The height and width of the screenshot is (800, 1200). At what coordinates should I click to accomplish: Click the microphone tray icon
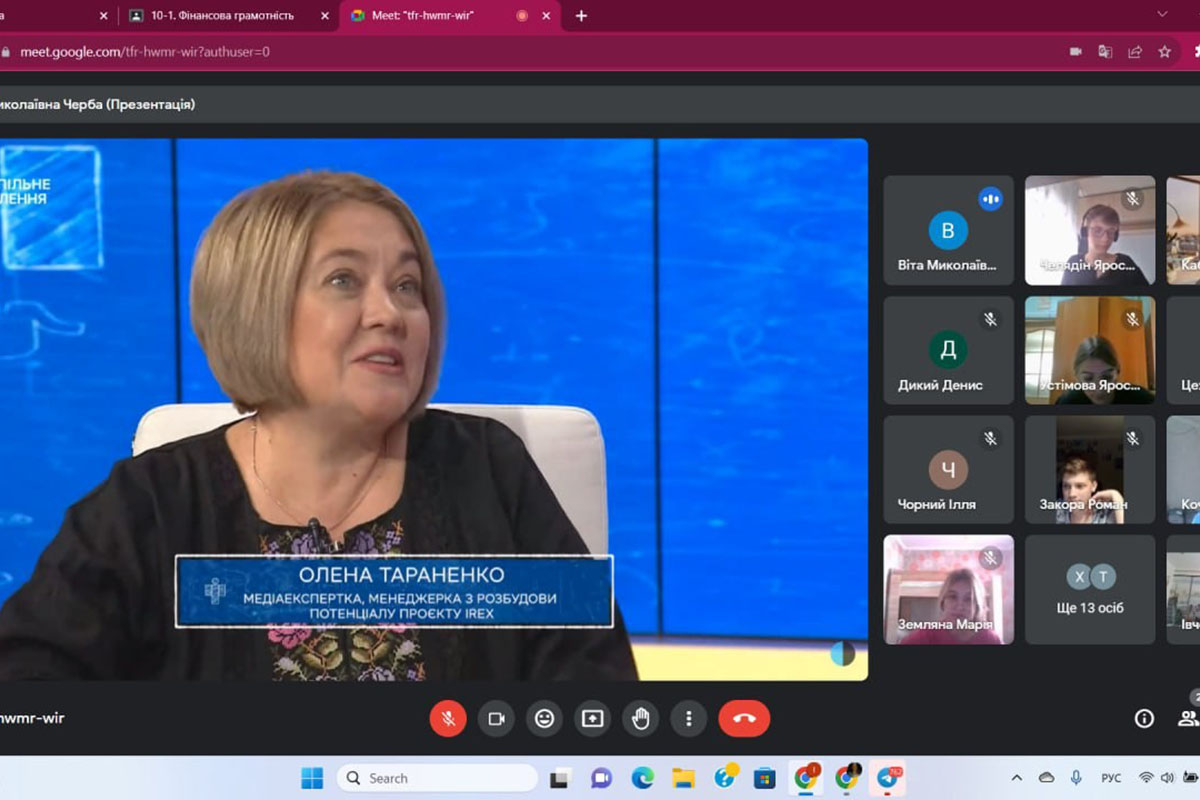(1076, 778)
